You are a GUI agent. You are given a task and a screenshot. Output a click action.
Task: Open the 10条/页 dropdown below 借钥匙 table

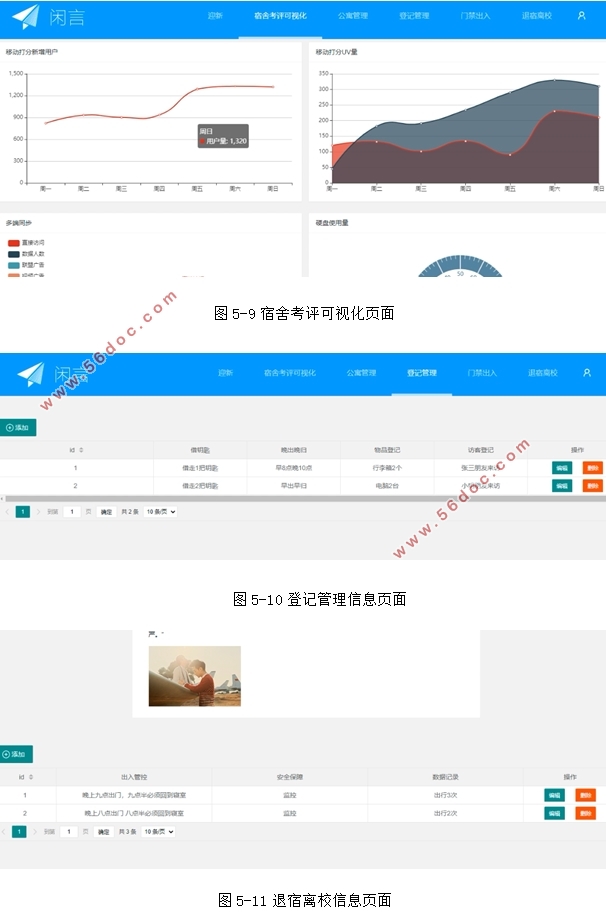(161, 512)
